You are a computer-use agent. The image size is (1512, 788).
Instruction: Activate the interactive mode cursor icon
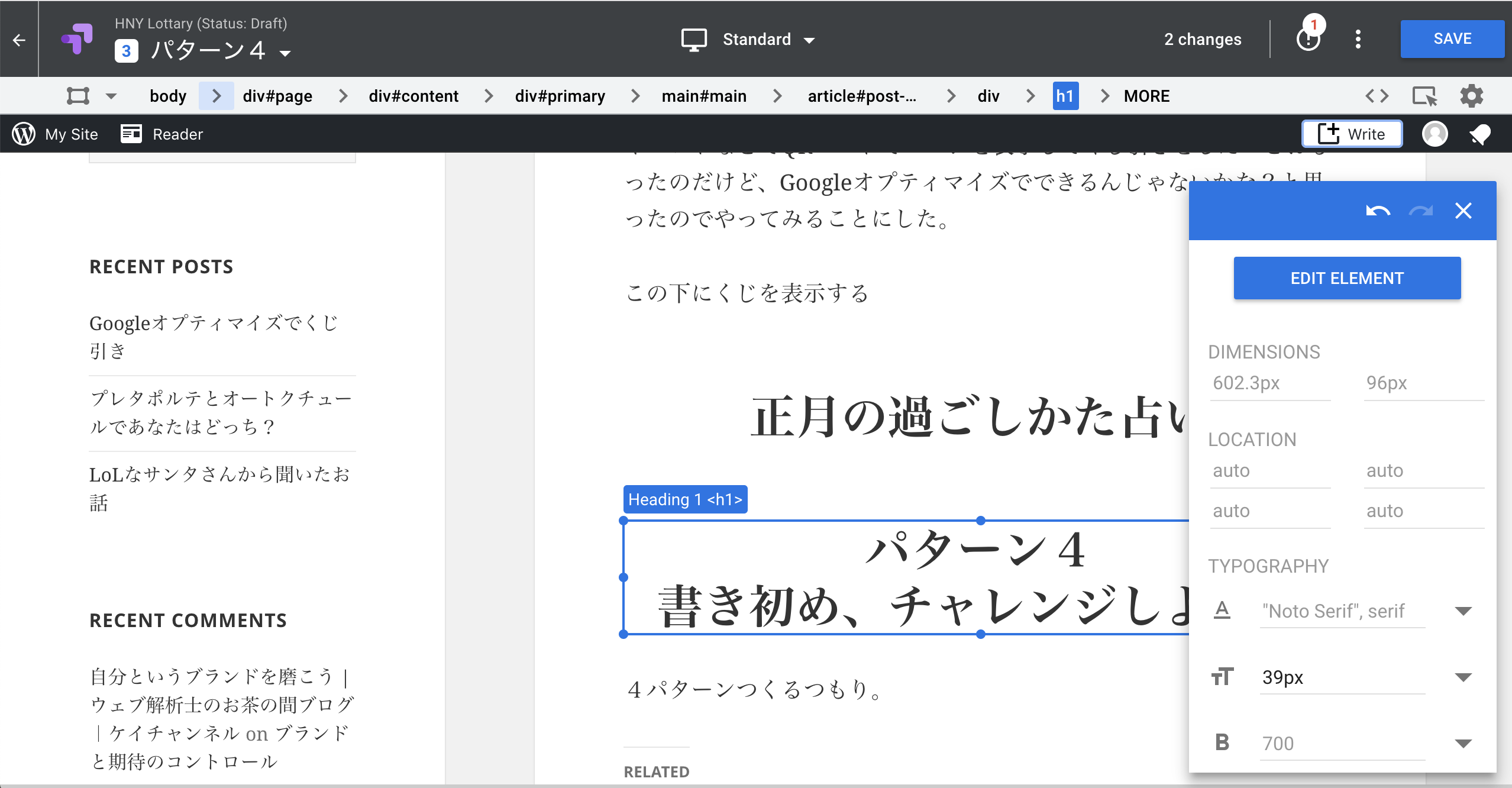pos(1424,96)
